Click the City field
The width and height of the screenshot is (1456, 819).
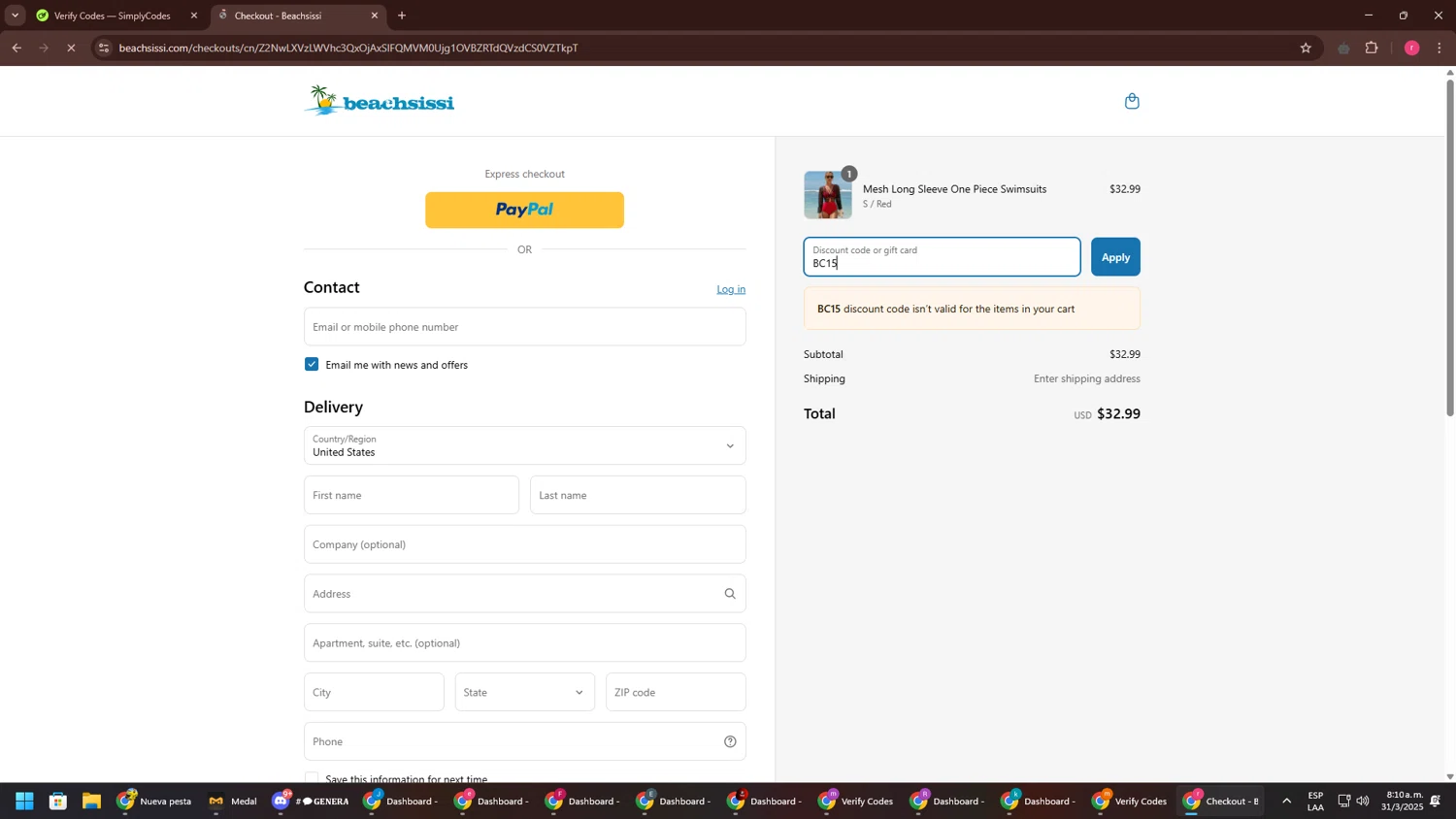(374, 693)
